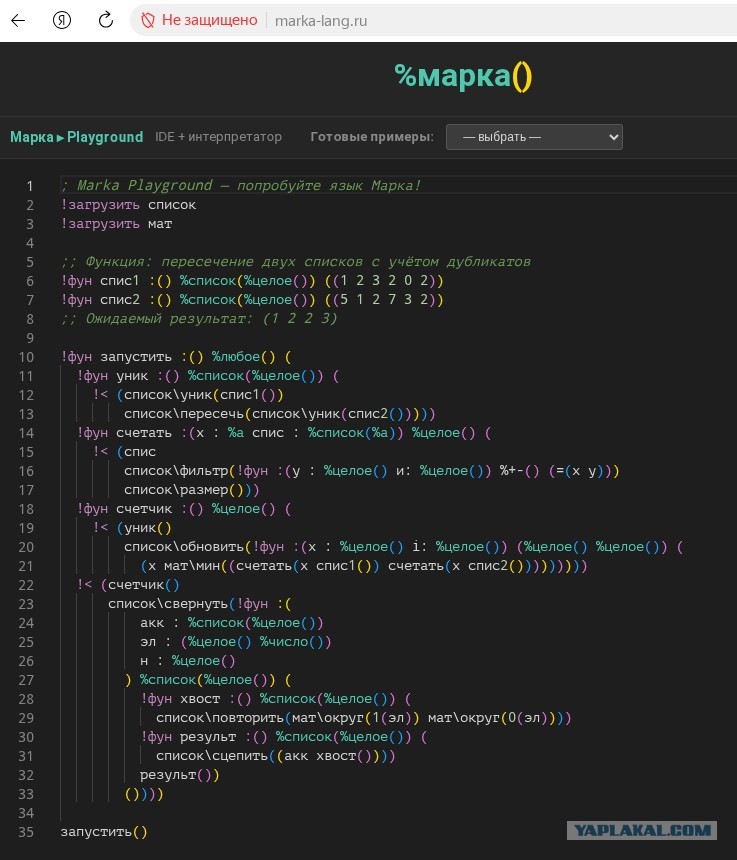Viewport: 737px width, 860px height.
Task: Reload the page with the refresh icon
Action: [x=105, y=20]
